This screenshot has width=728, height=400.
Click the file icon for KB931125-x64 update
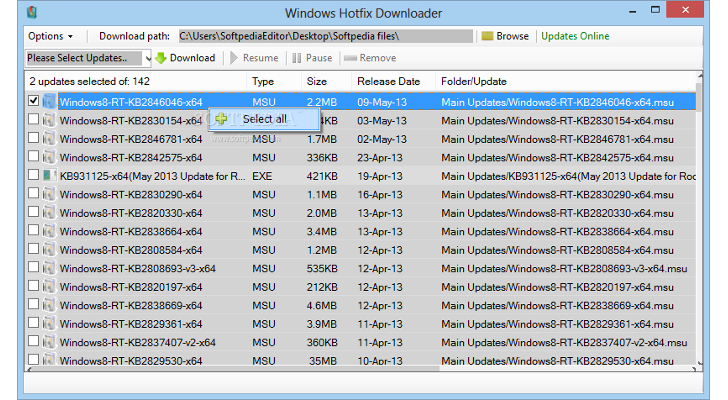(48, 175)
